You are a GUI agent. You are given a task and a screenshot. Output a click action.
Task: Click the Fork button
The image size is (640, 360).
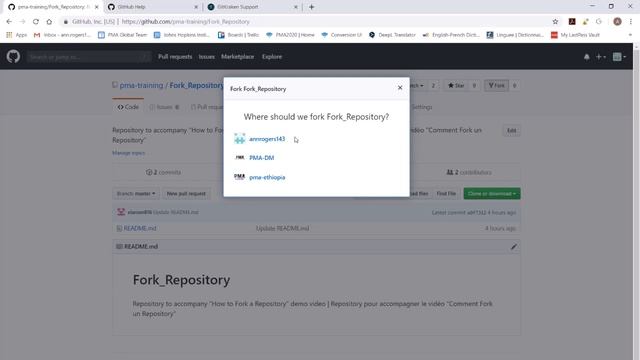coord(497,85)
